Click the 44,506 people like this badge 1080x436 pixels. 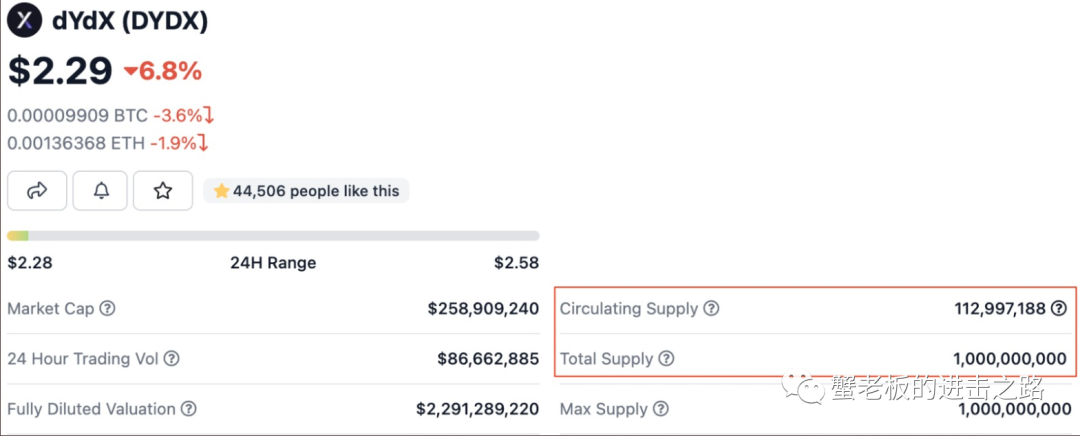pyautogui.click(x=307, y=191)
